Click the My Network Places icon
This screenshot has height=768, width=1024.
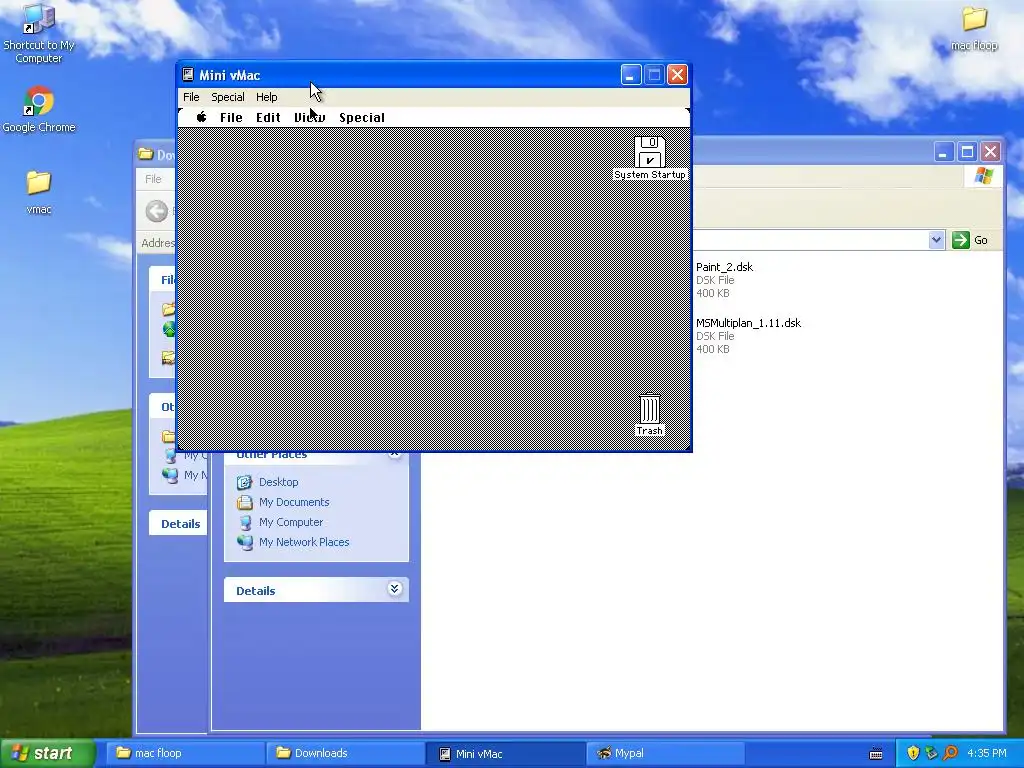point(244,542)
